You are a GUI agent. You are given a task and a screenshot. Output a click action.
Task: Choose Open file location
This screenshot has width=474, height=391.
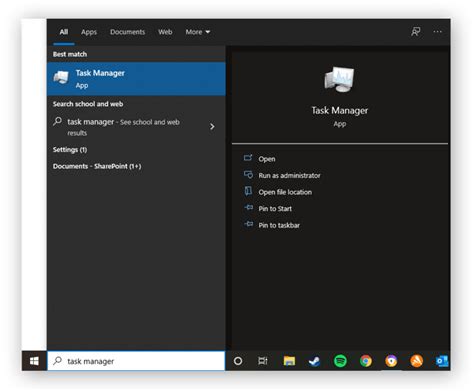[285, 192]
